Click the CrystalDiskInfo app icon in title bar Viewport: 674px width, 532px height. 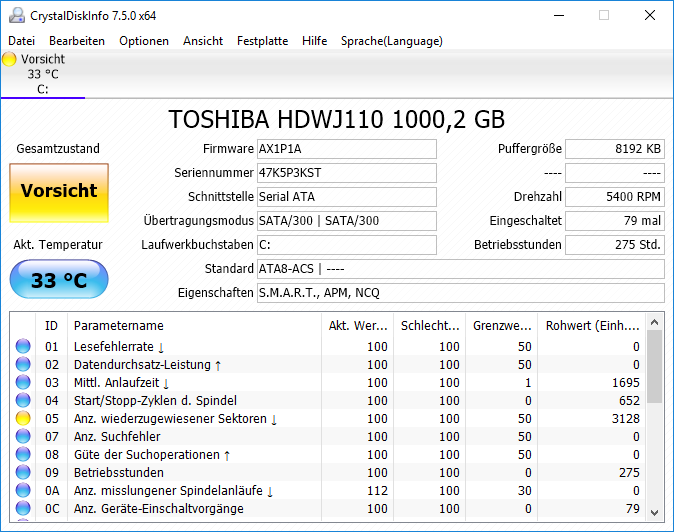17,15
